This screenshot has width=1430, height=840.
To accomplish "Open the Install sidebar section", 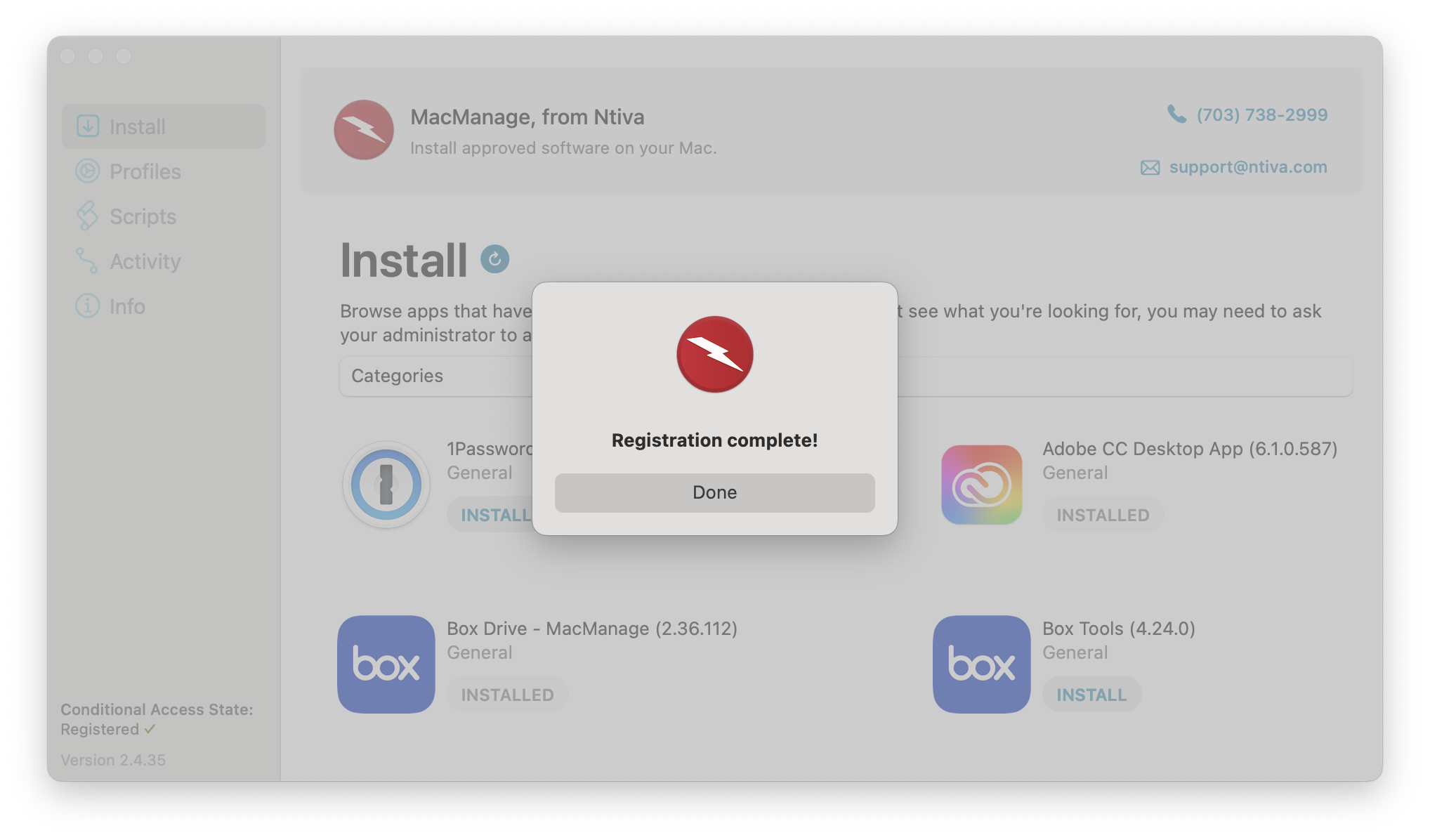I will 163,126.
